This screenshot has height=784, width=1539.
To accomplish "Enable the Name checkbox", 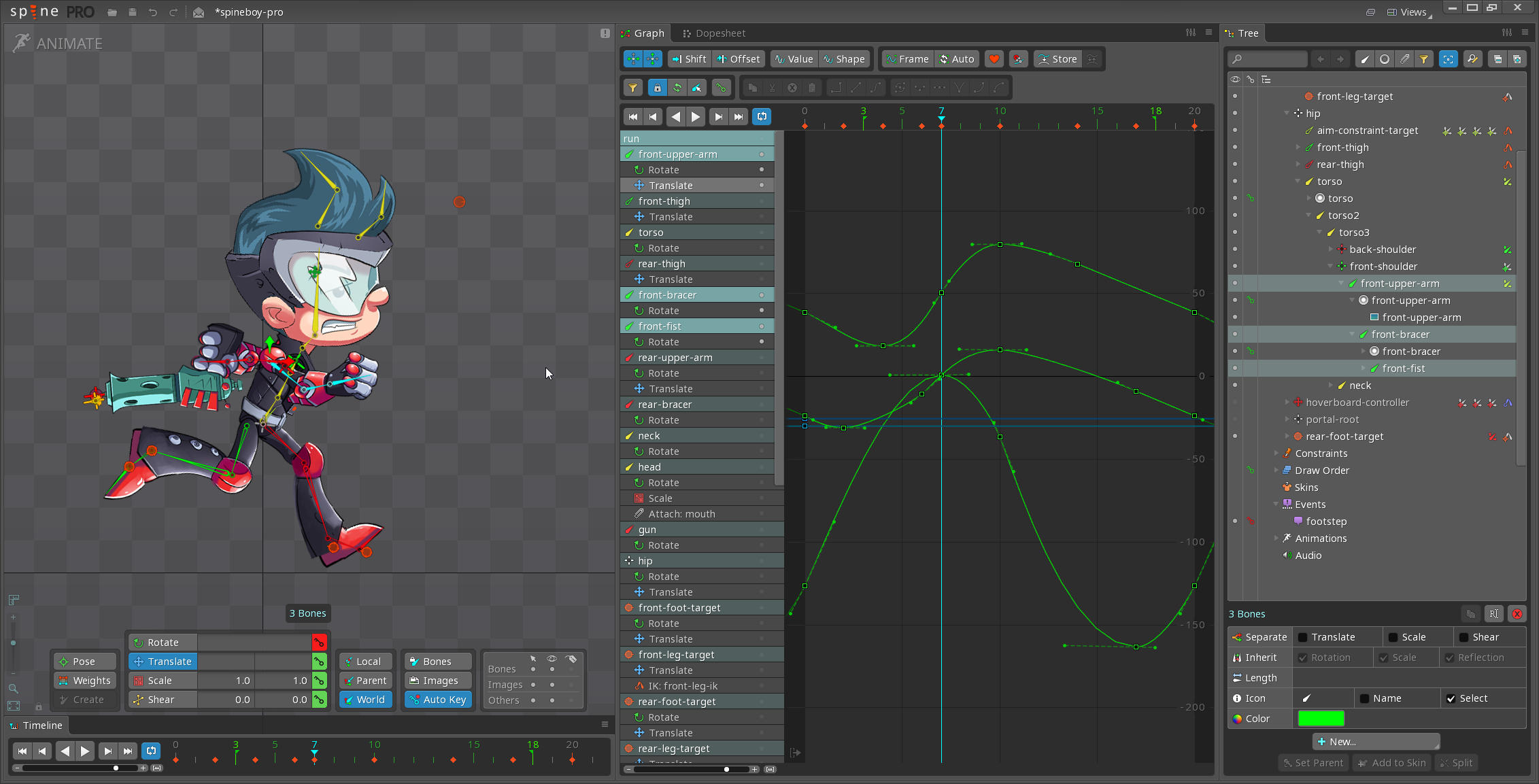I will [1364, 698].
